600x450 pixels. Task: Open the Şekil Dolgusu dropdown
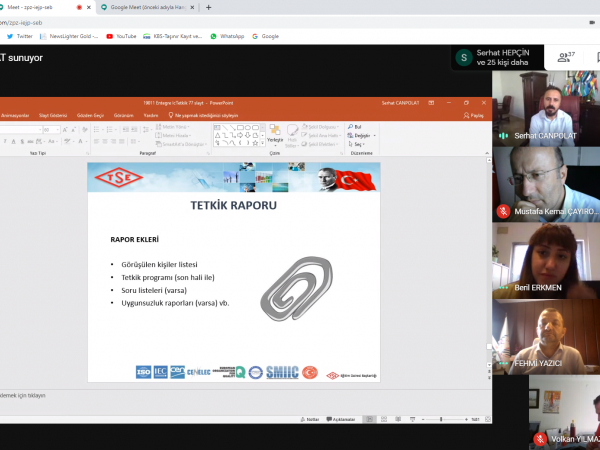(320, 127)
